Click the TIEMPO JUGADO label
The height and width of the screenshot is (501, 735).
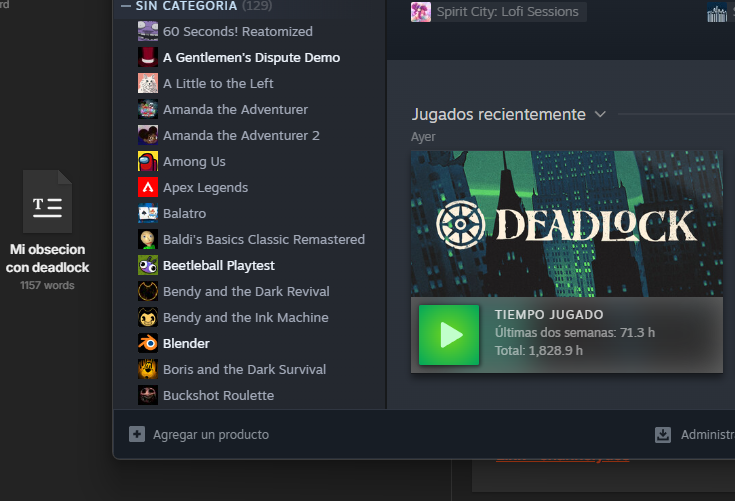549,314
